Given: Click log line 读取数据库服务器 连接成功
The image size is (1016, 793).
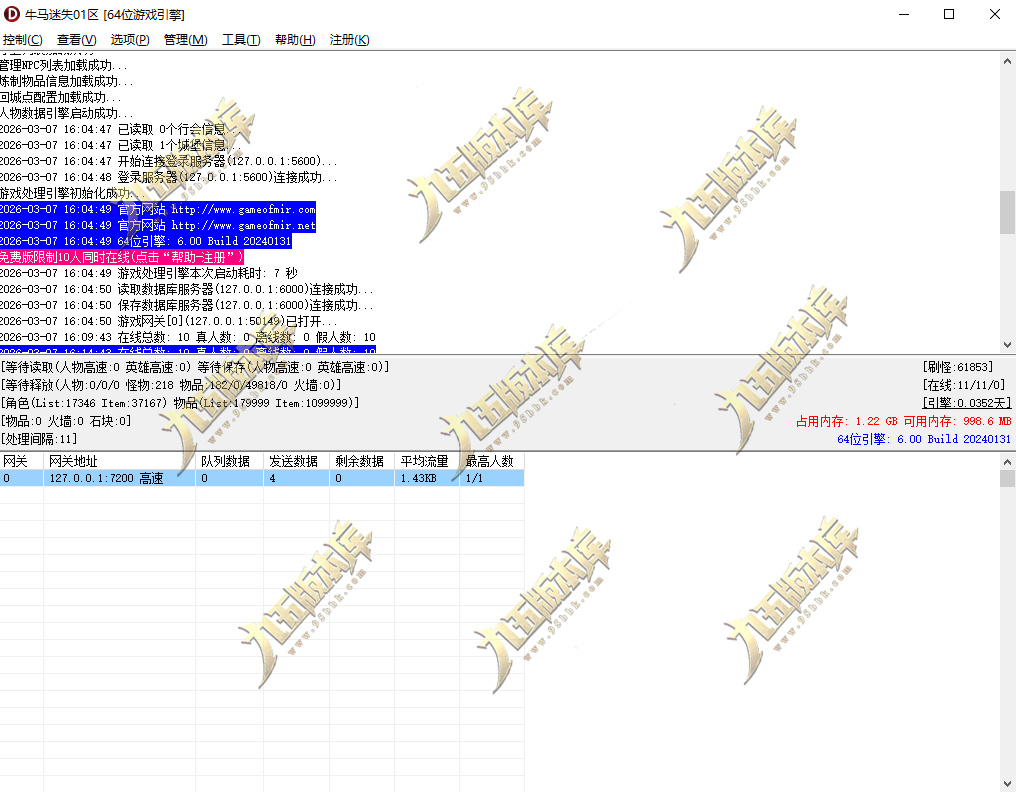Looking at the screenshot, I should (x=187, y=289).
